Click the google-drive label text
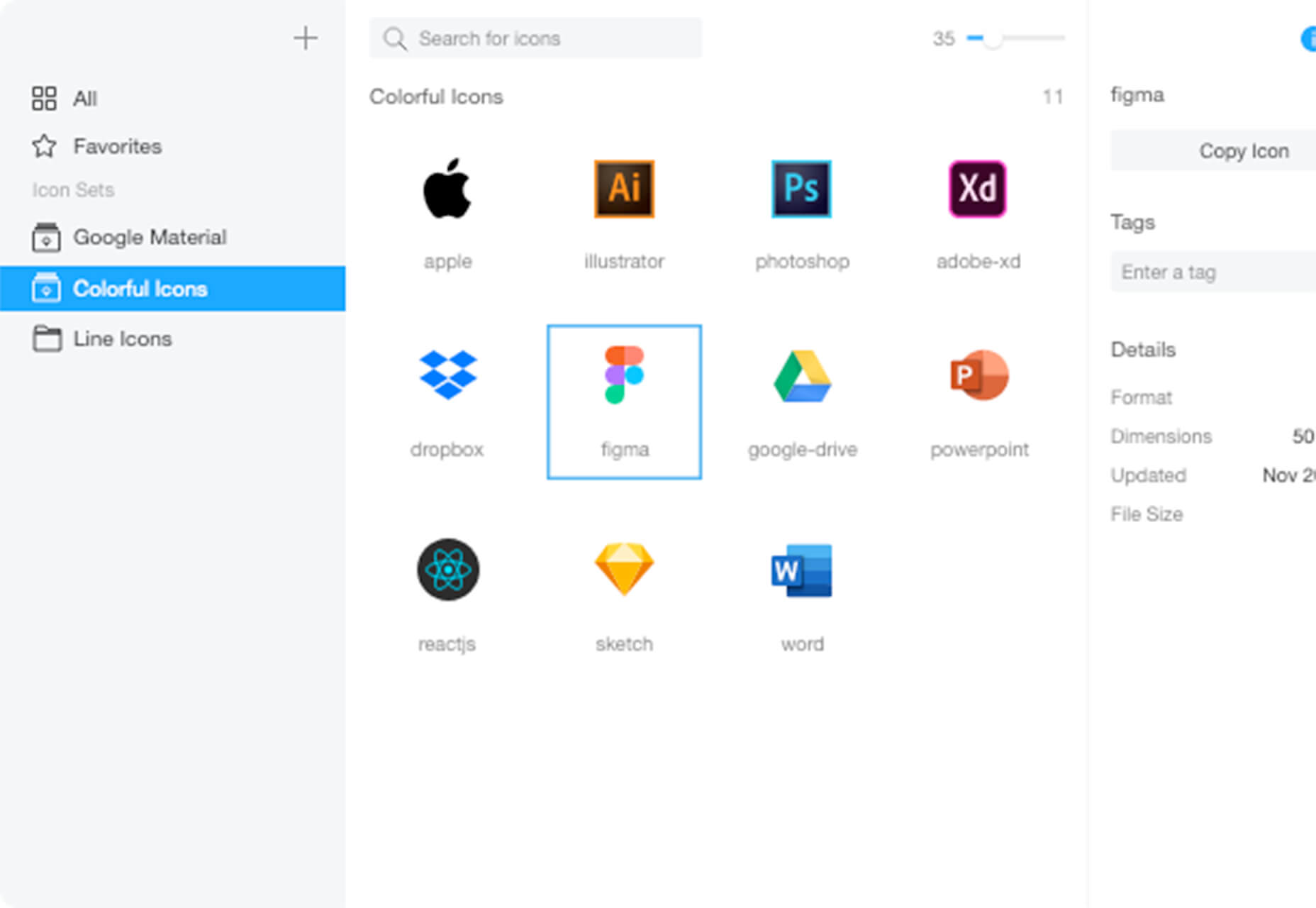This screenshot has height=908, width=1316. pos(802,450)
